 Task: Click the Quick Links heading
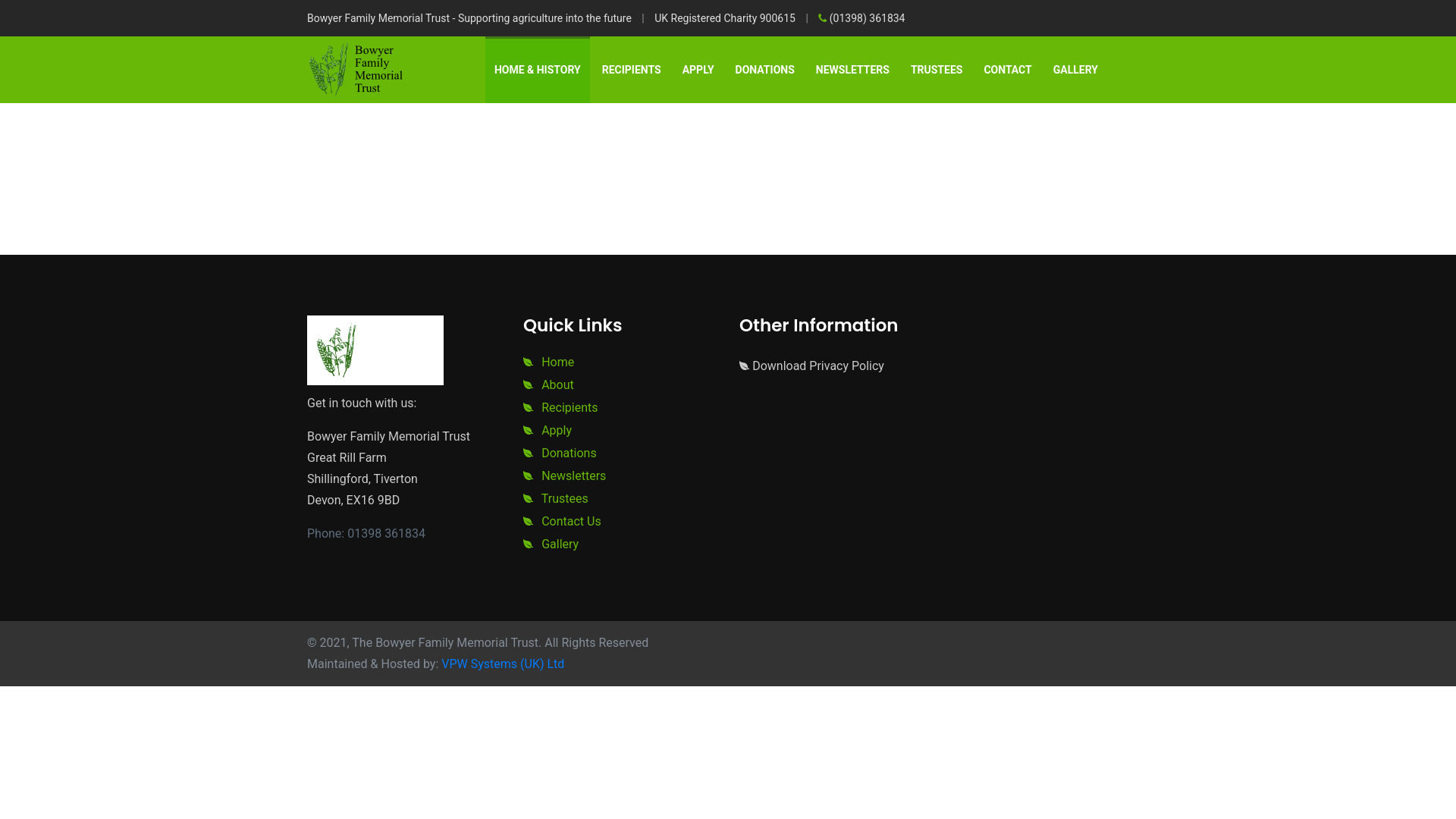pos(573,325)
